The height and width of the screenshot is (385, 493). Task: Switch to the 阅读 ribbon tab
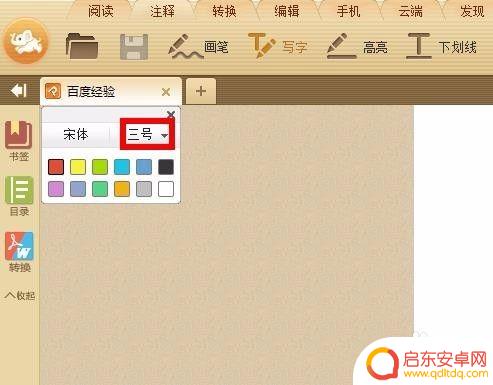point(101,11)
